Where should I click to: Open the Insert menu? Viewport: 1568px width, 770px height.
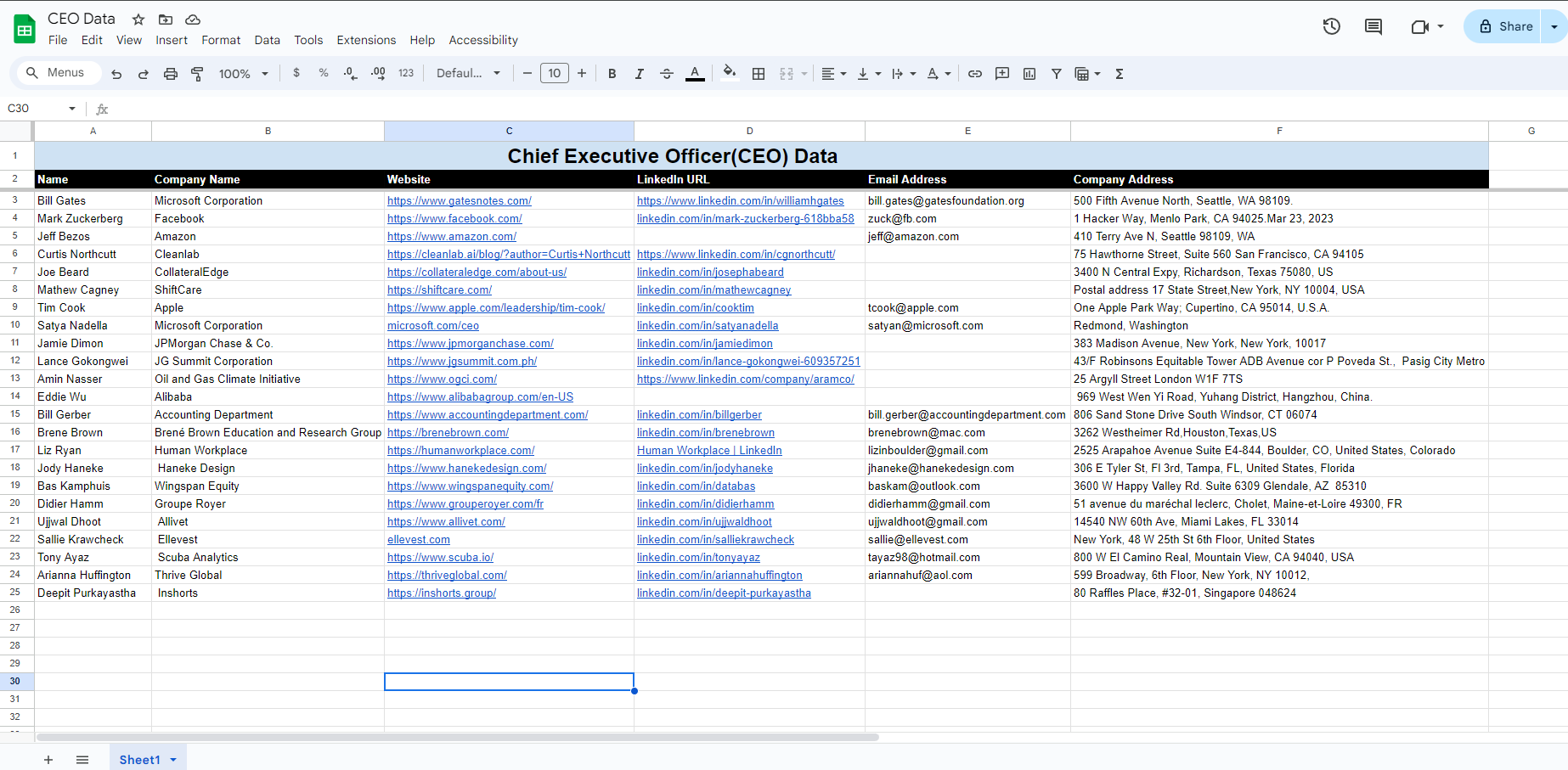(x=172, y=40)
